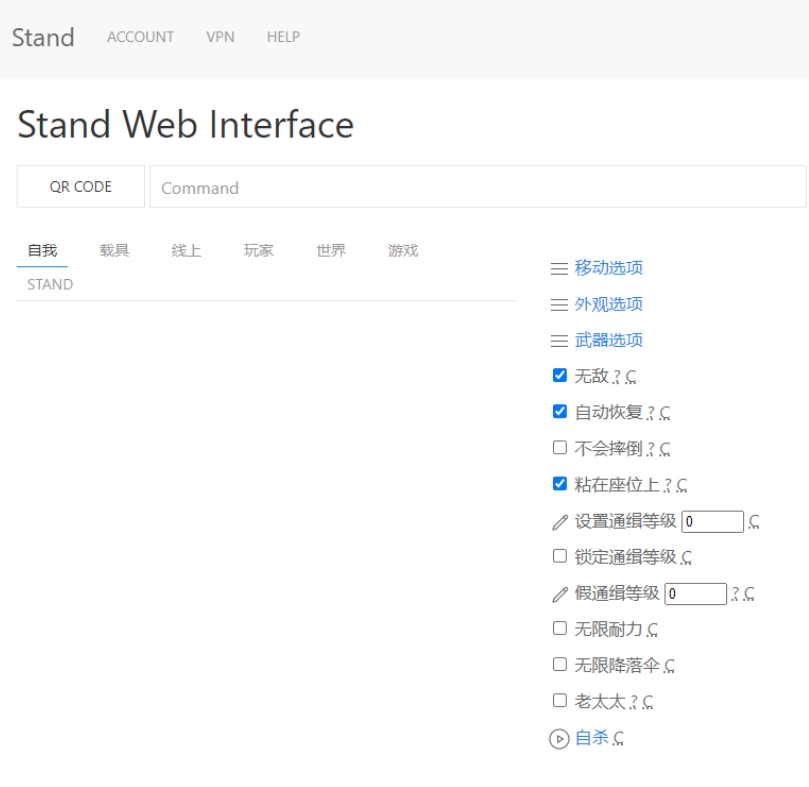Click the ? help icon next to 粘在座位上
Image resolution: width=809 pixels, height=787 pixels.
[667, 486]
